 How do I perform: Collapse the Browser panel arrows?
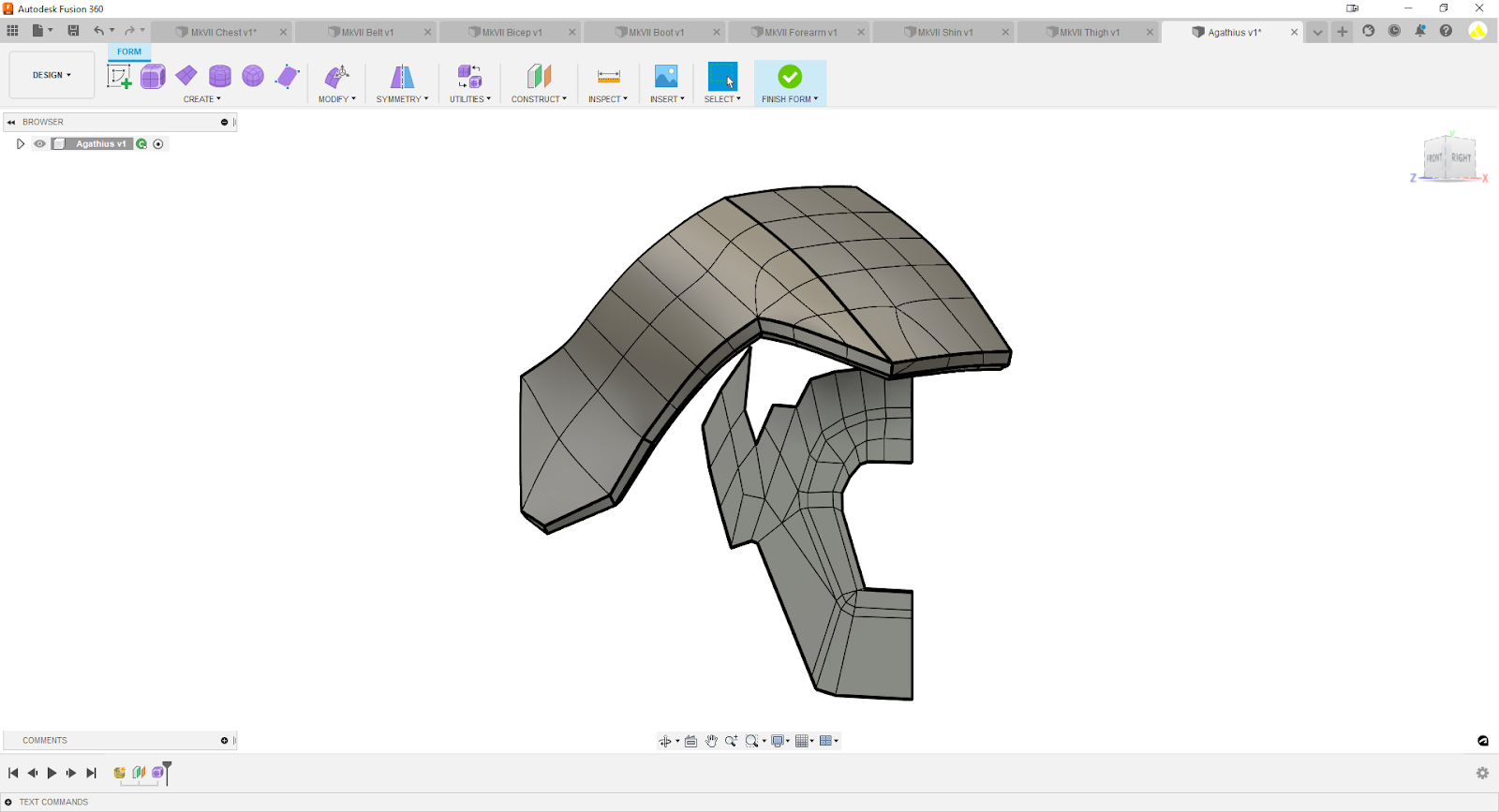point(11,122)
